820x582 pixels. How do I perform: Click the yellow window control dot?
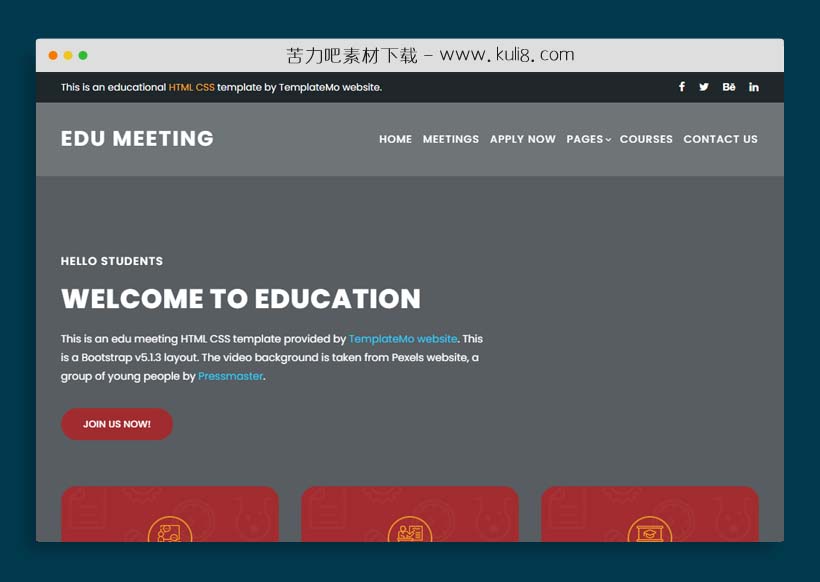pos(68,55)
